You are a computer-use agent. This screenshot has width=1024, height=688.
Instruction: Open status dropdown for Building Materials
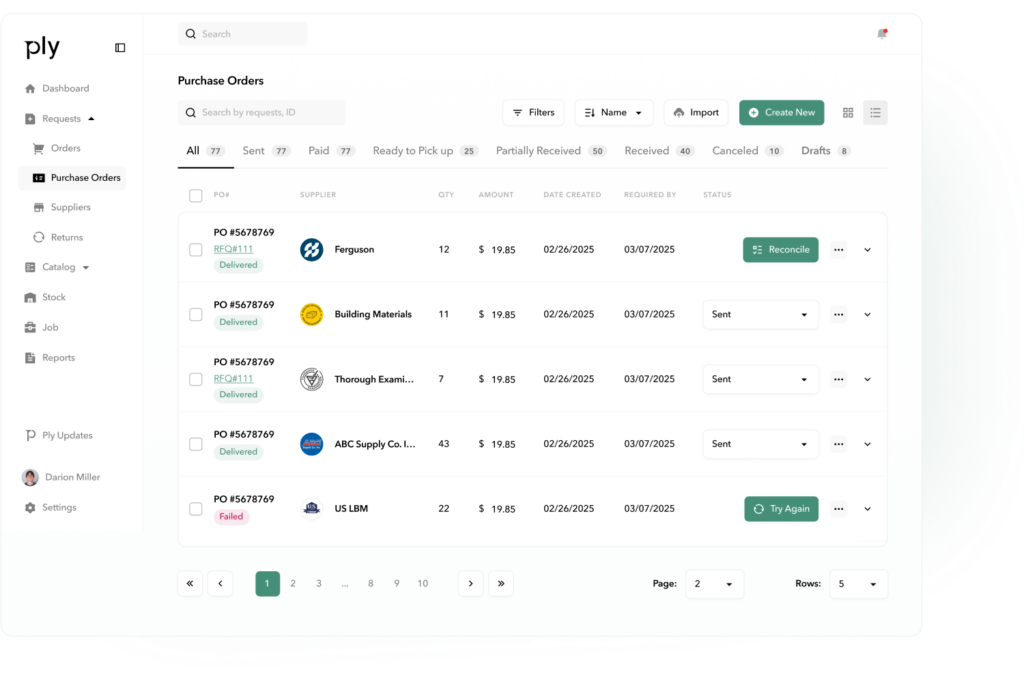click(760, 315)
